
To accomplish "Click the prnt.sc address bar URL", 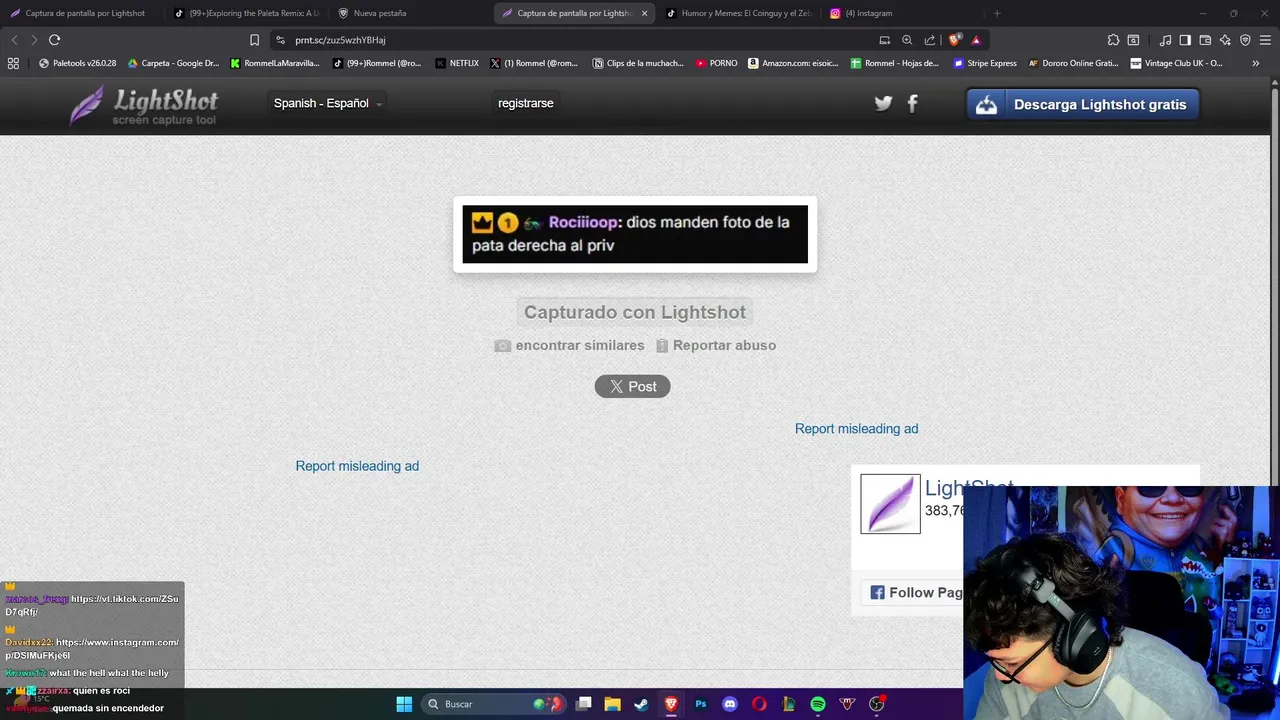I will (340, 40).
